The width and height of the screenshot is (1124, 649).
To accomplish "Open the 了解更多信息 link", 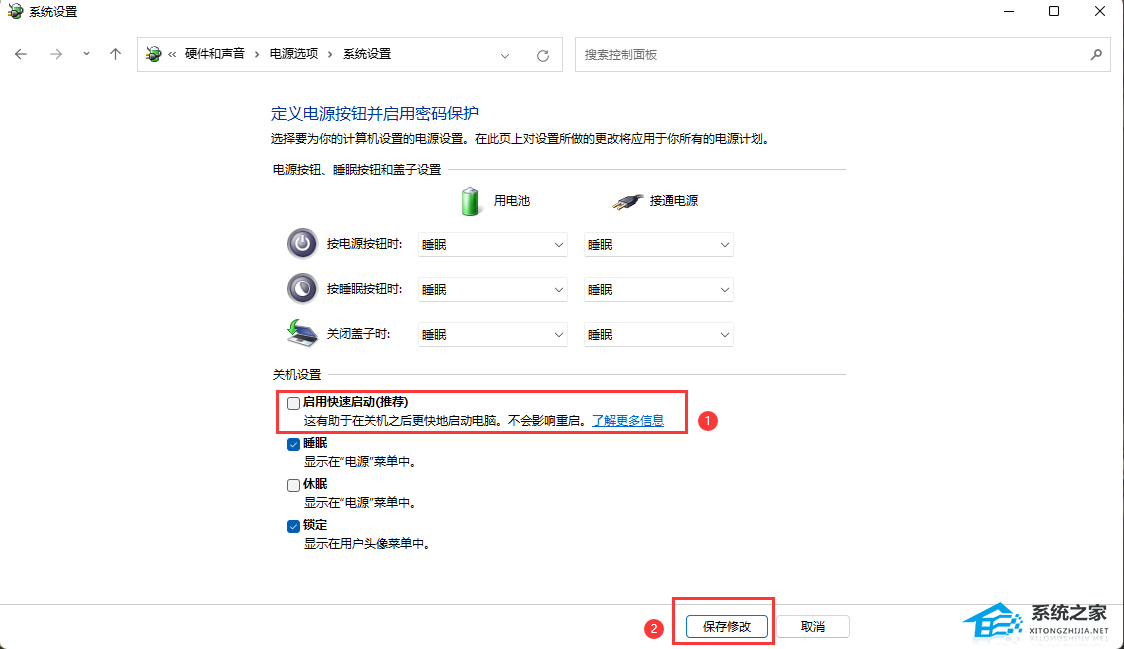I will 627,421.
